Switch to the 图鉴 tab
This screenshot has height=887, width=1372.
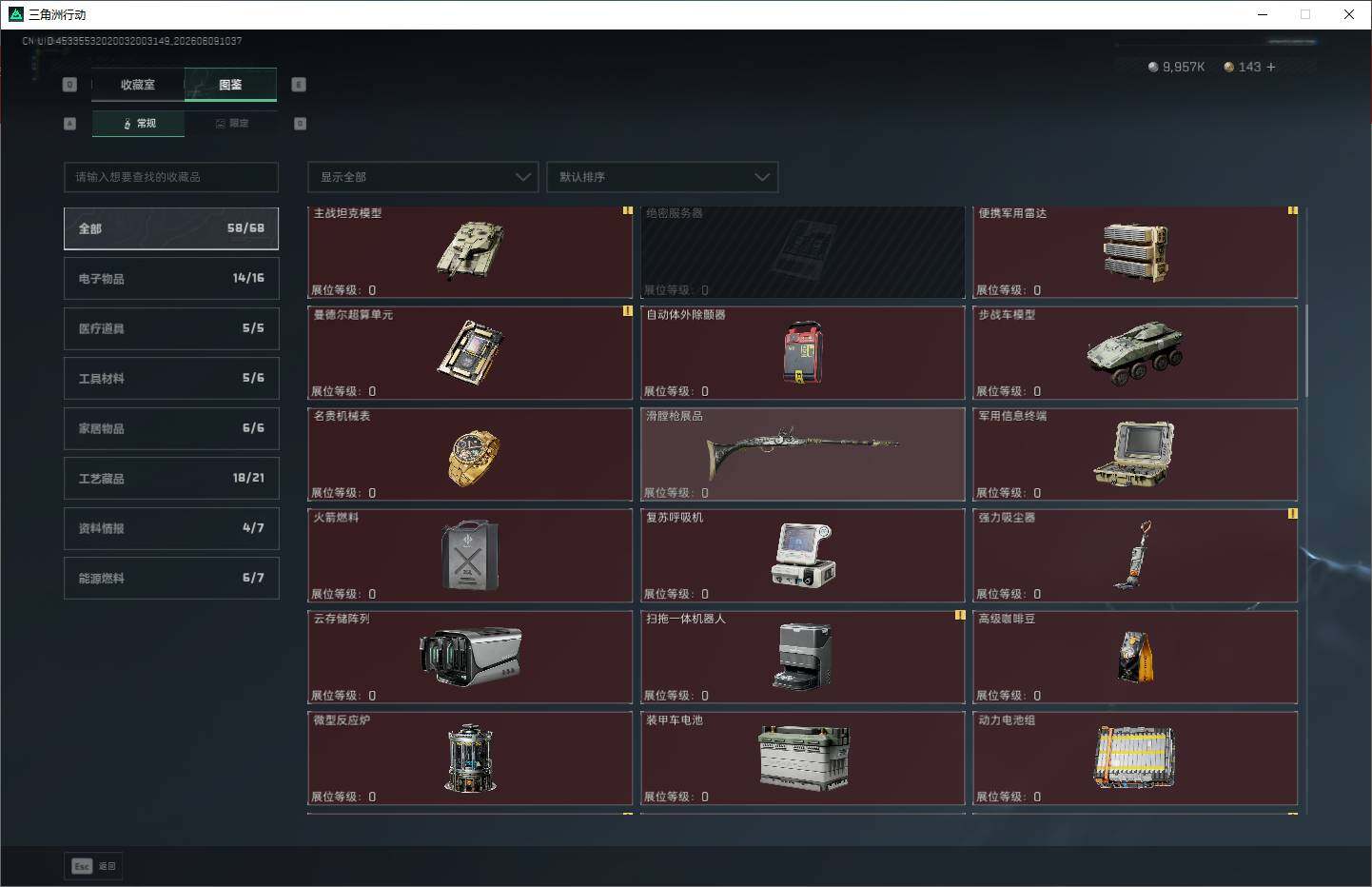(x=230, y=85)
